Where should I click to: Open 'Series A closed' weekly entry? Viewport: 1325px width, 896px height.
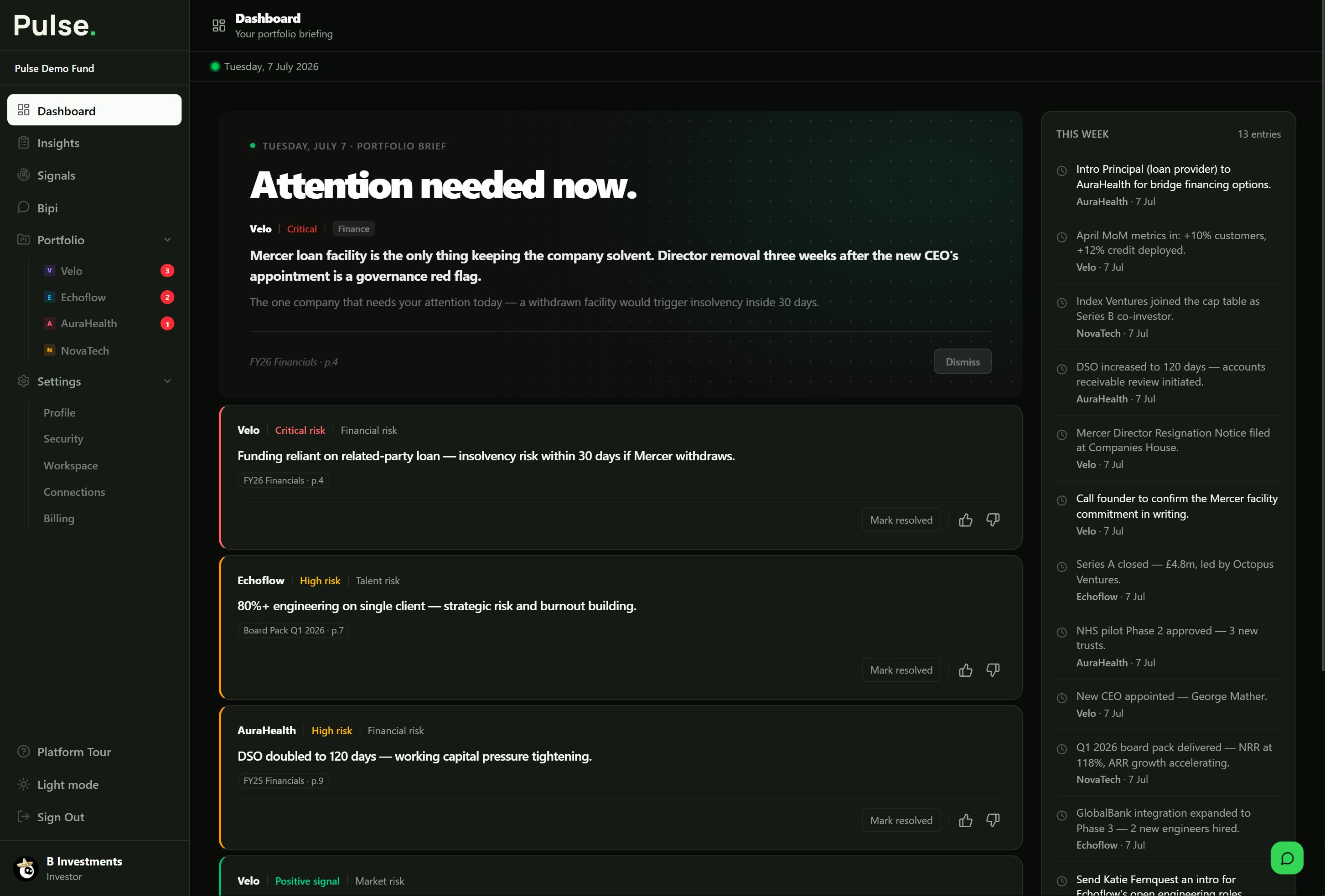click(1168, 580)
